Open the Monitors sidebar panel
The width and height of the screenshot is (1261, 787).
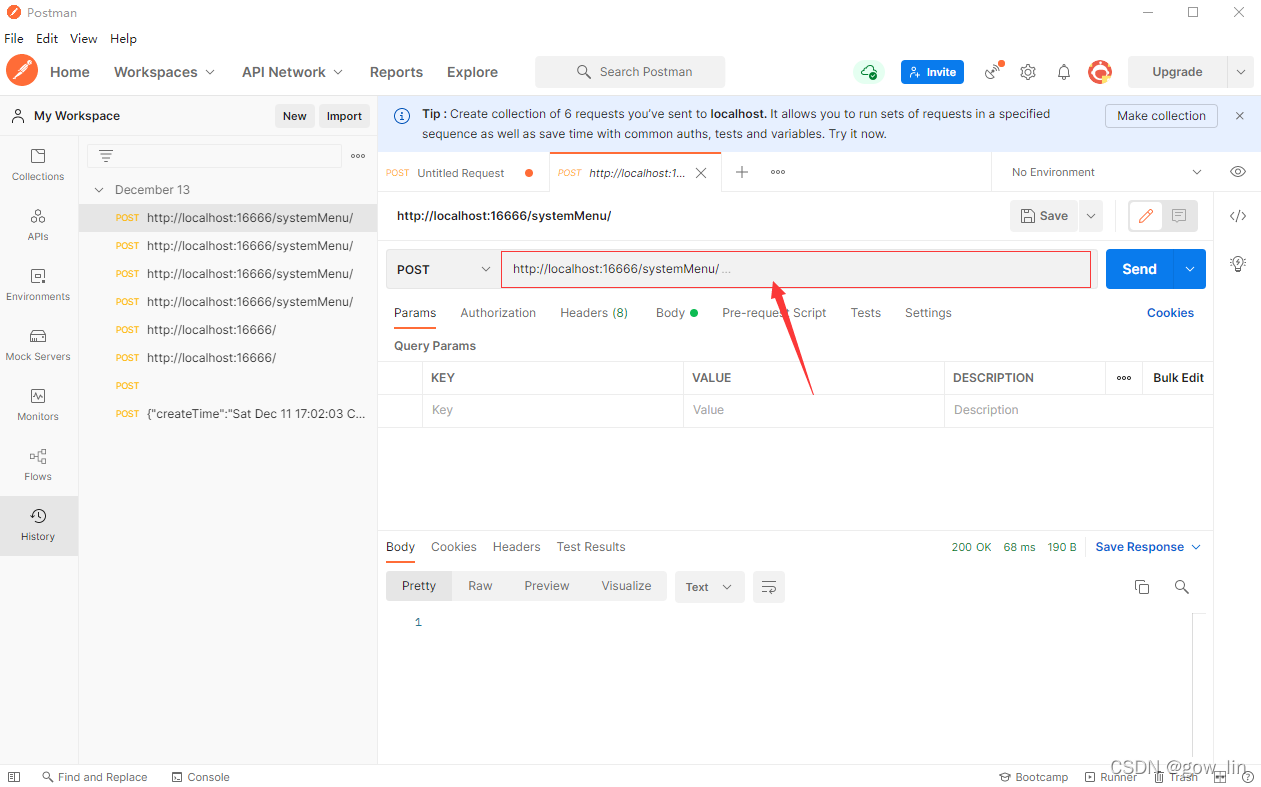coord(38,405)
